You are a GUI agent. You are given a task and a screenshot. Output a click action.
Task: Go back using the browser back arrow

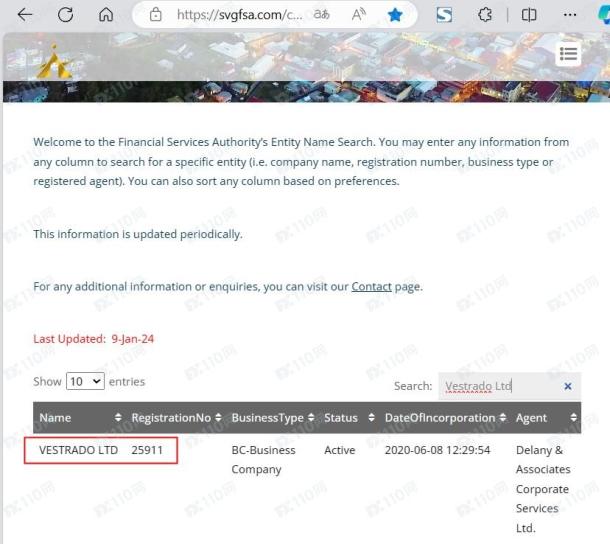pos(25,15)
